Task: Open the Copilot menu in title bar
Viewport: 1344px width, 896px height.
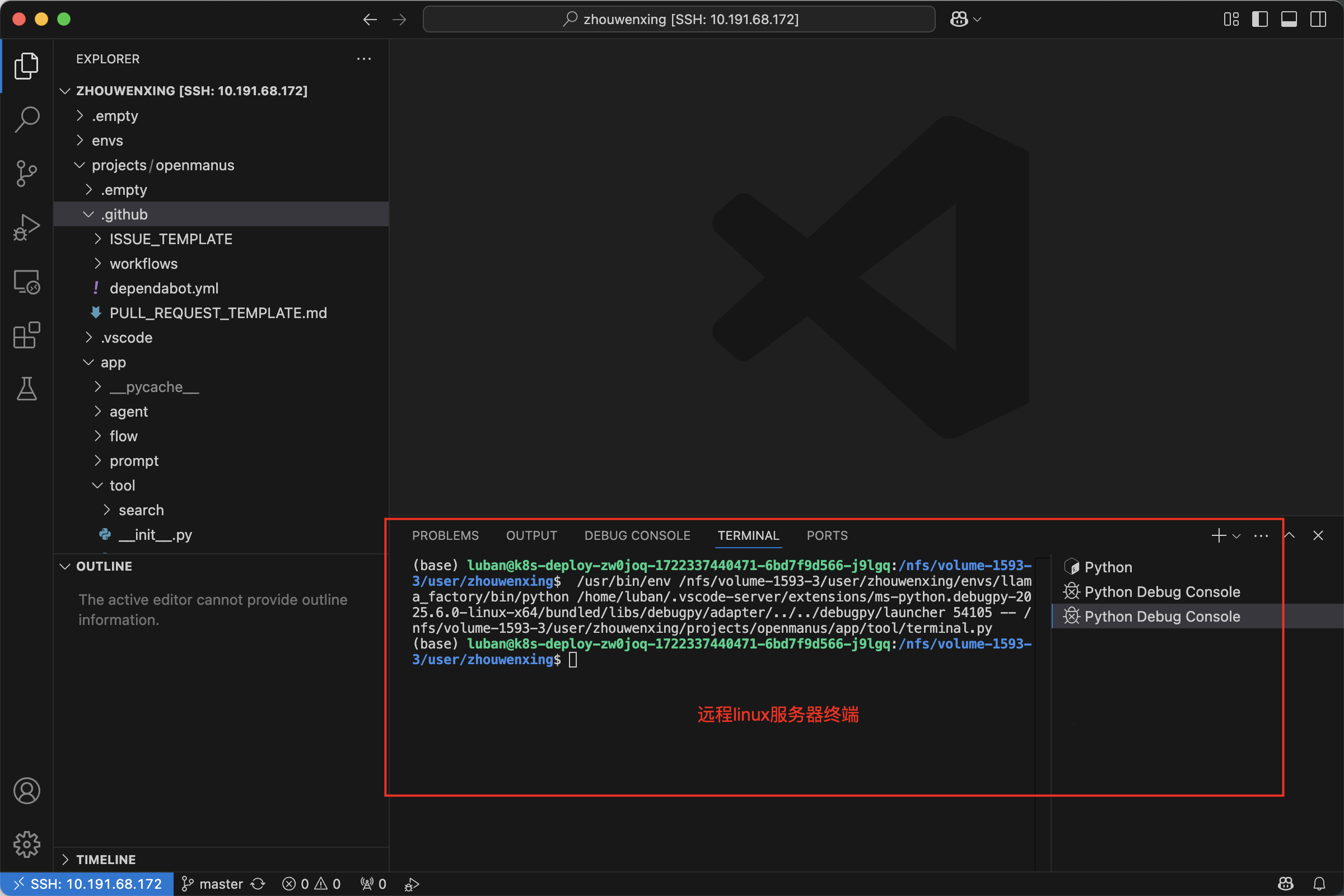Action: pyautogui.click(x=965, y=20)
